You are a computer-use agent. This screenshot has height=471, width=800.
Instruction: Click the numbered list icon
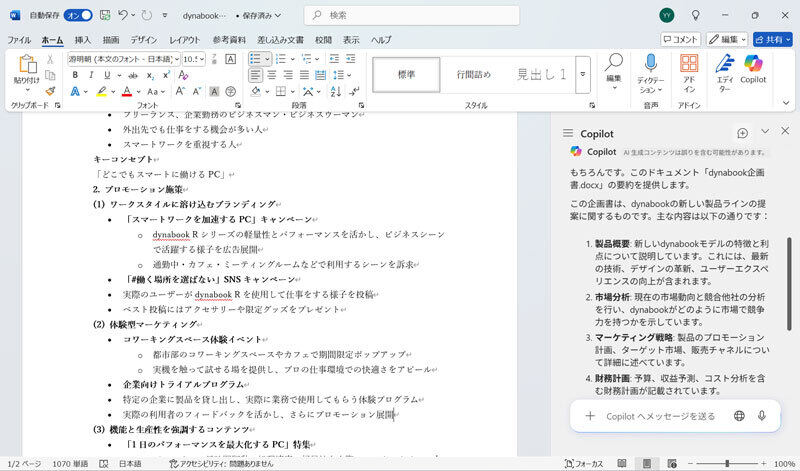(281, 59)
